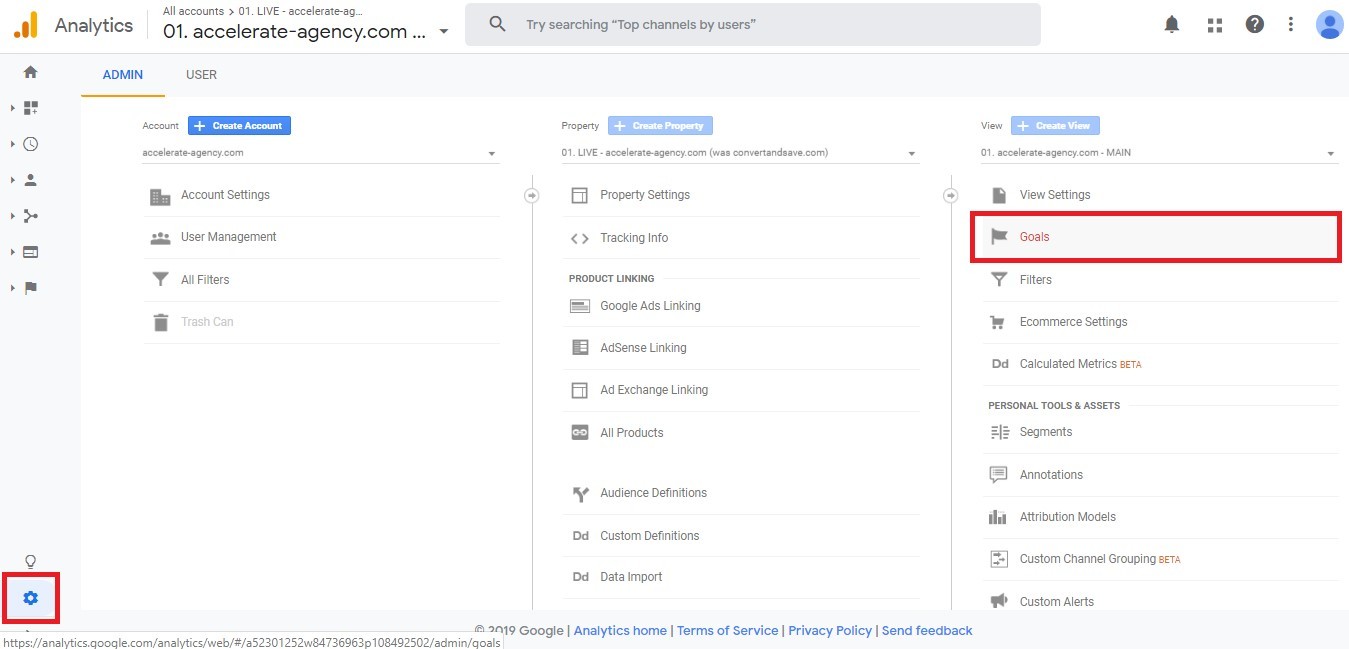
Task: Click the Analytics logo icon
Action: [25, 25]
